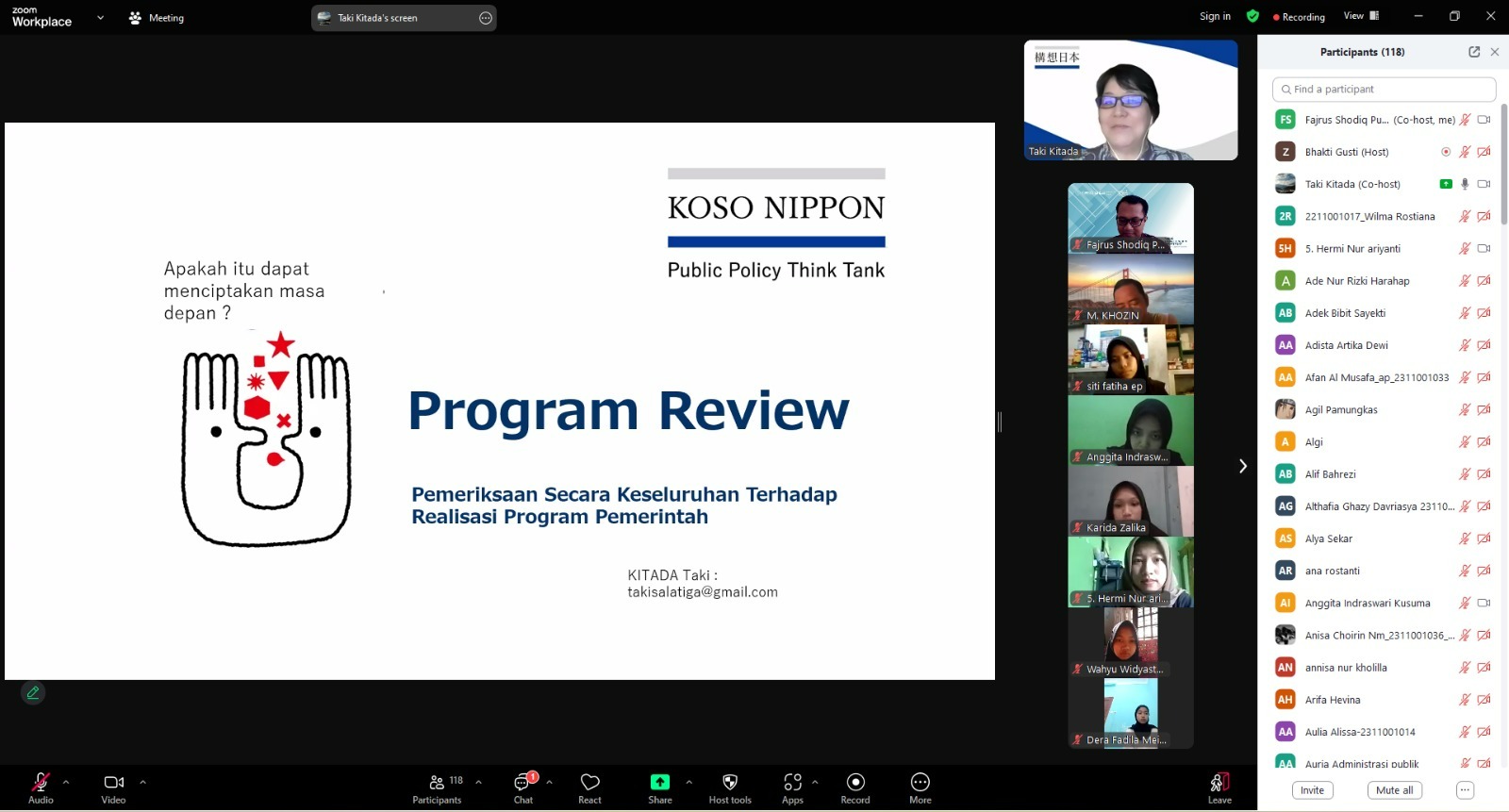Image resolution: width=1509 pixels, height=812 pixels.
Task: Click camera icon for Taki Kitada
Action: tap(1484, 184)
